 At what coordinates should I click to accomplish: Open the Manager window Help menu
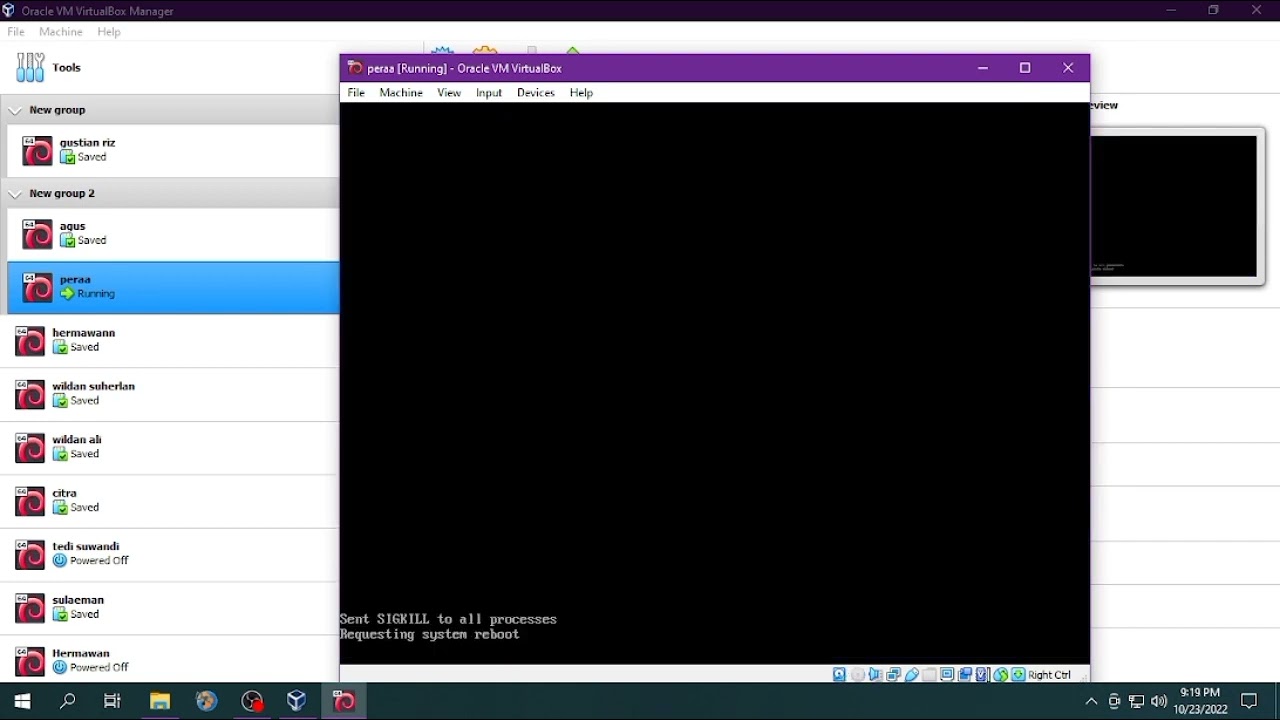click(x=109, y=32)
